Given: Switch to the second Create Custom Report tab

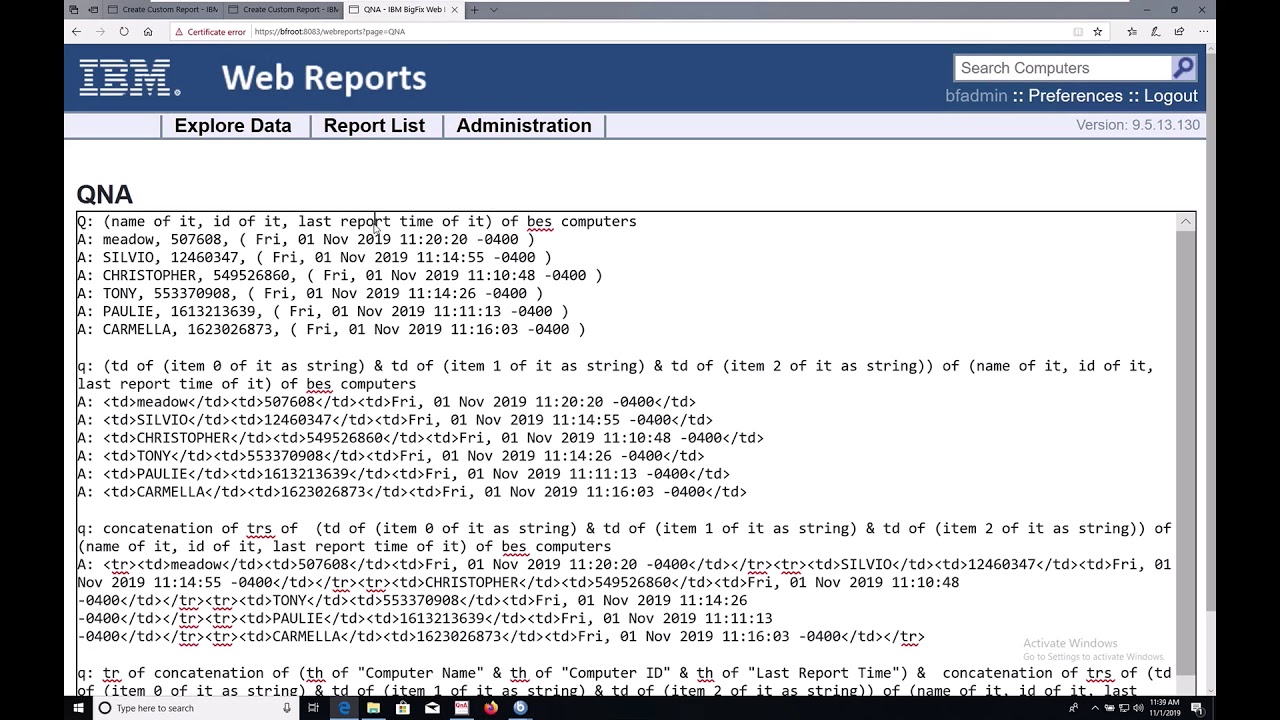Looking at the screenshot, I should pyautogui.click(x=283, y=9).
